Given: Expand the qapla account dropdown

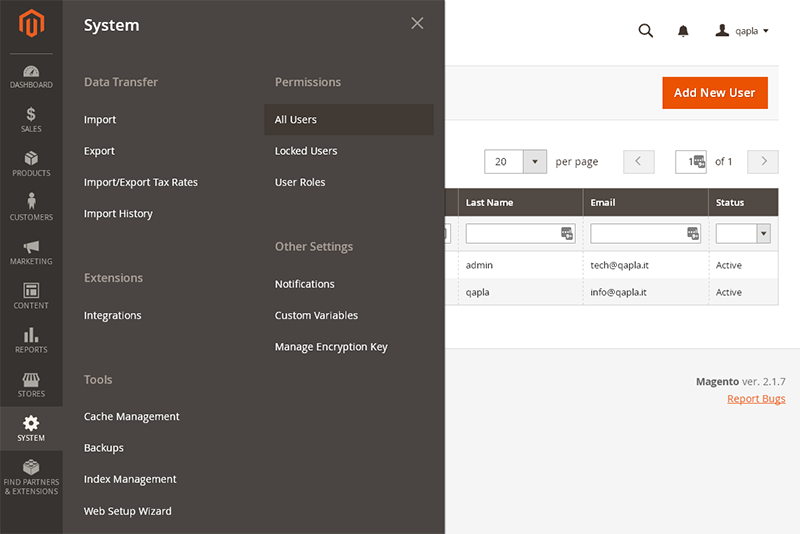Looking at the screenshot, I should pyautogui.click(x=742, y=31).
